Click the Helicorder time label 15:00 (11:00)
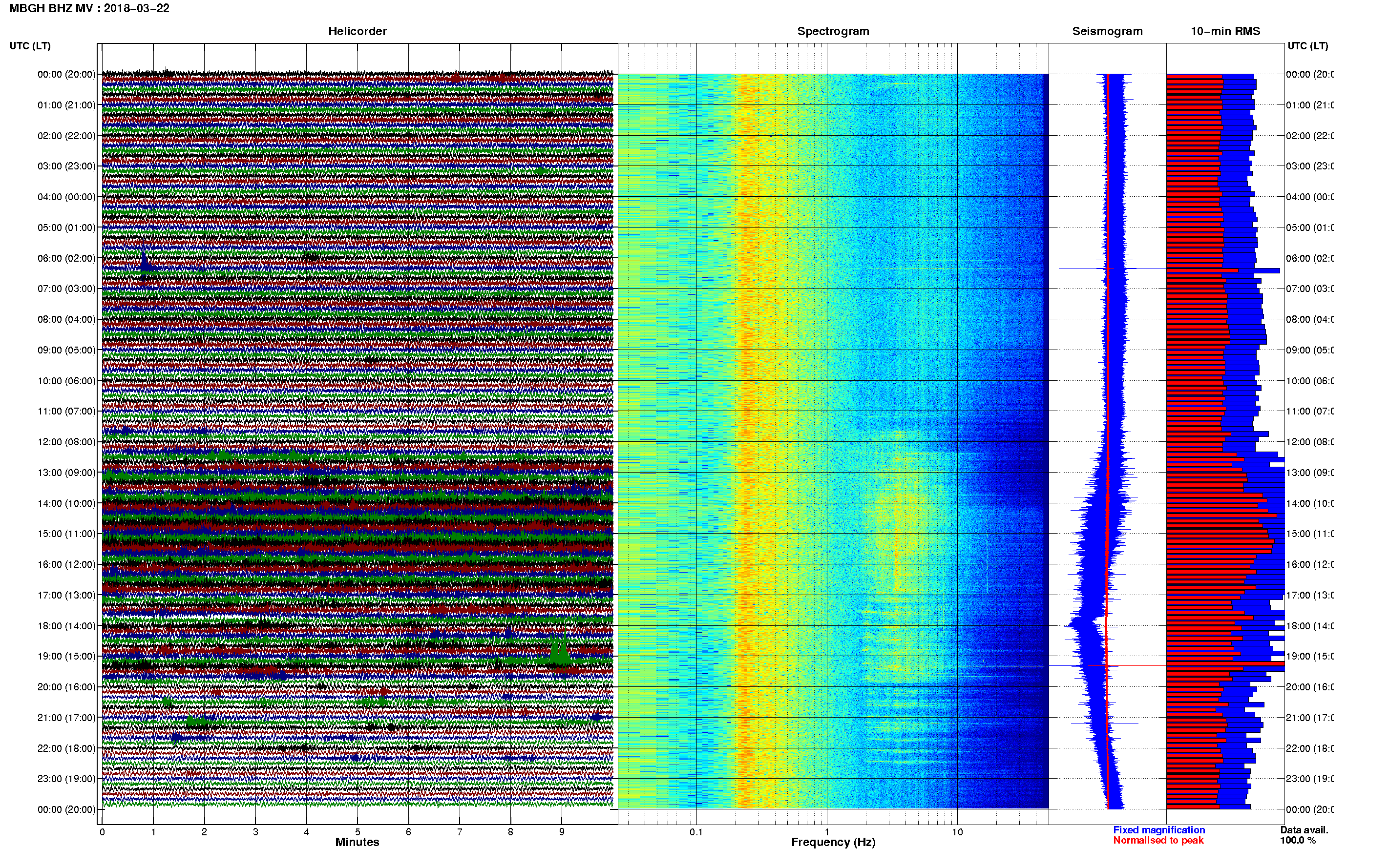This screenshot has height=868, width=1389. coord(66,533)
